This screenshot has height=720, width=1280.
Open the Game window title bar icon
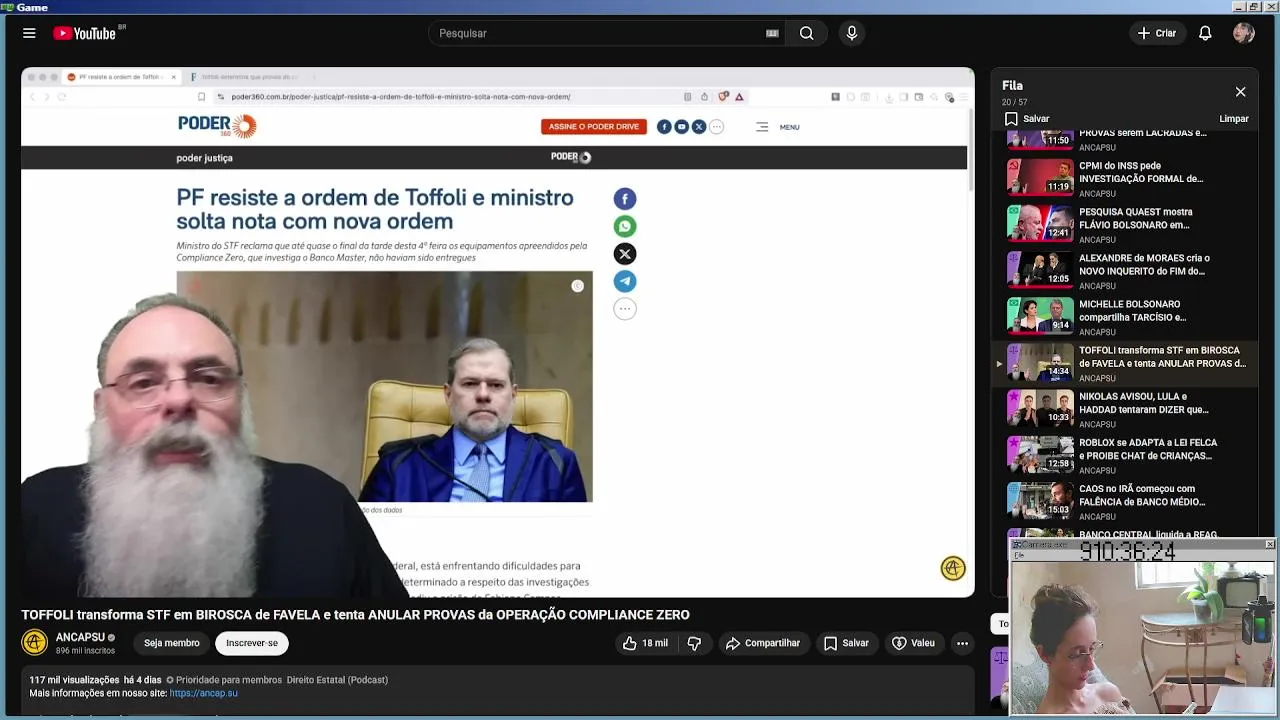pos(7,7)
